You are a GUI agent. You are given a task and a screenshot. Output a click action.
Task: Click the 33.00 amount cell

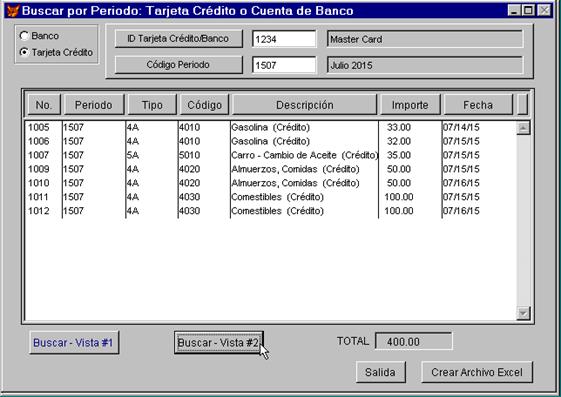click(x=399, y=127)
